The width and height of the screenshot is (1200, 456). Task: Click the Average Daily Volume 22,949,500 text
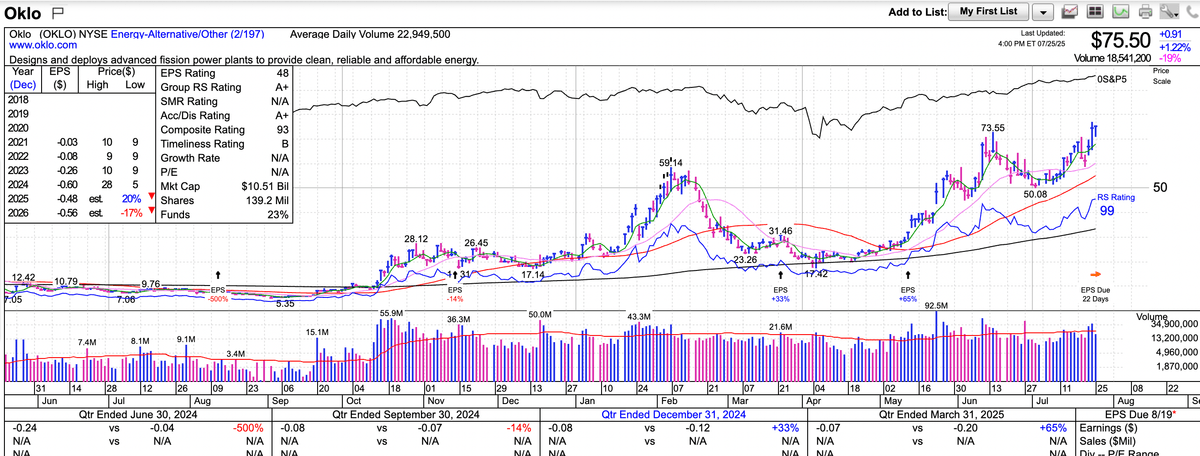point(369,33)
